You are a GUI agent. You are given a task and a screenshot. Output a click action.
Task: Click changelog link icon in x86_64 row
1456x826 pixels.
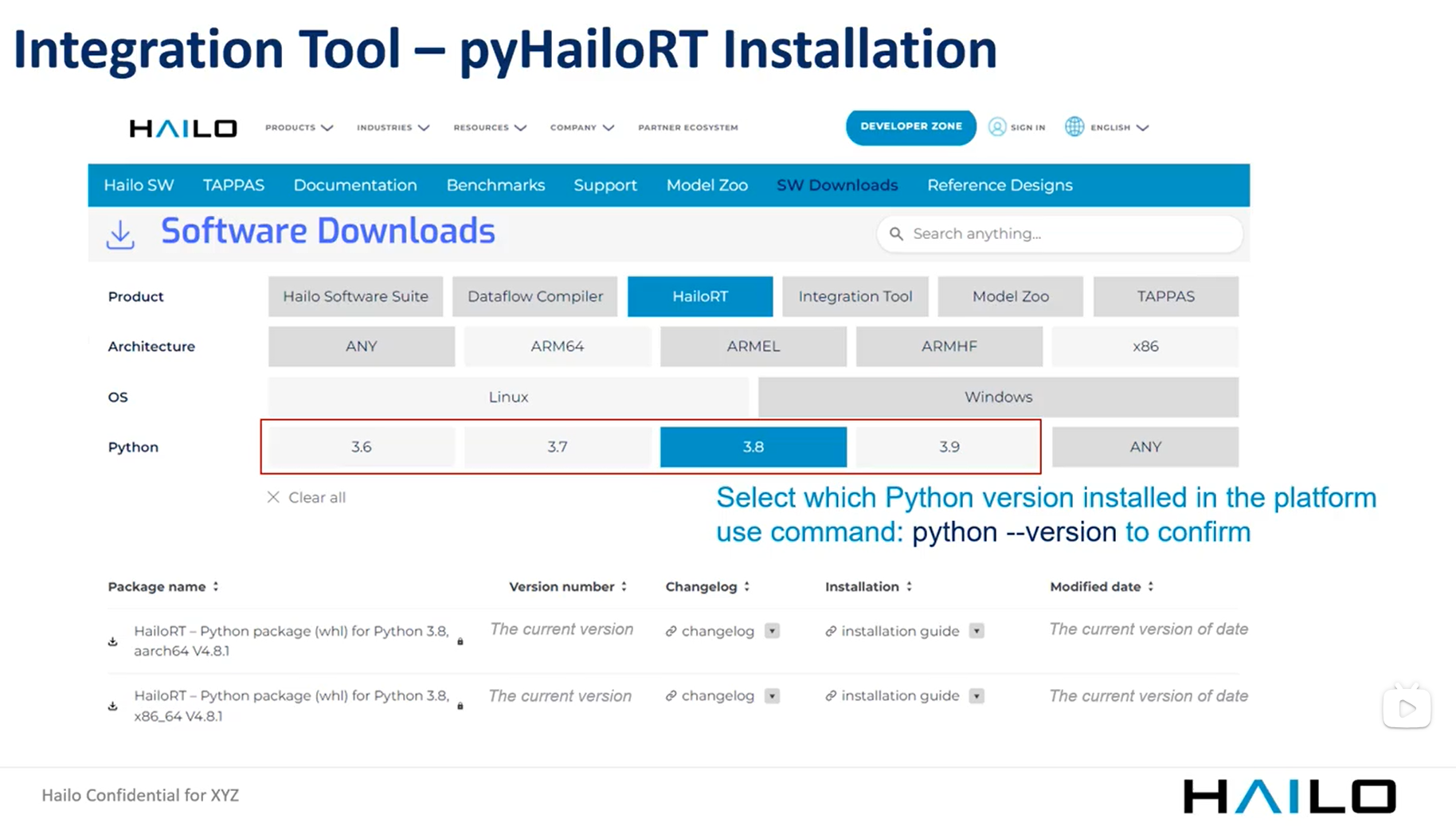coord(671,696)
